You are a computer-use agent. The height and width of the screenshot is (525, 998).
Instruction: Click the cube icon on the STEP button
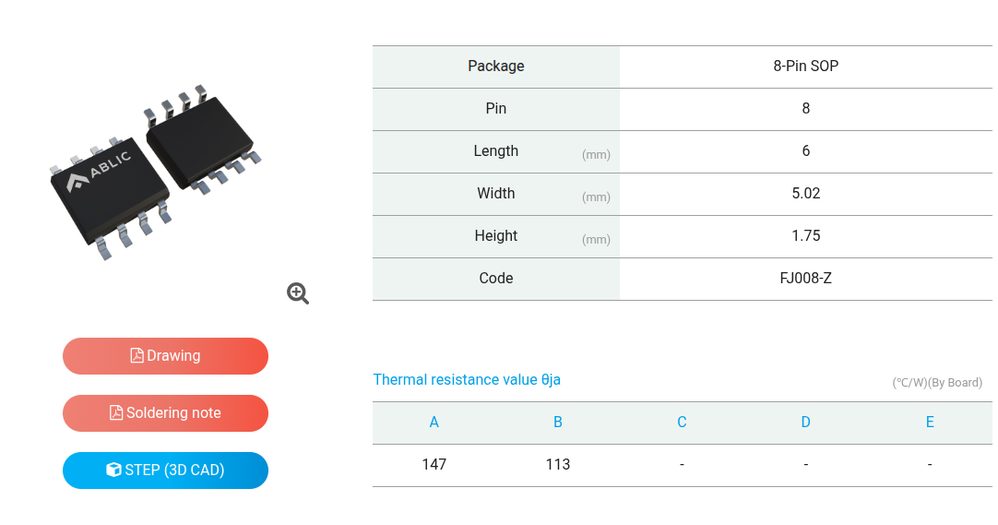[x=113, y=470]
